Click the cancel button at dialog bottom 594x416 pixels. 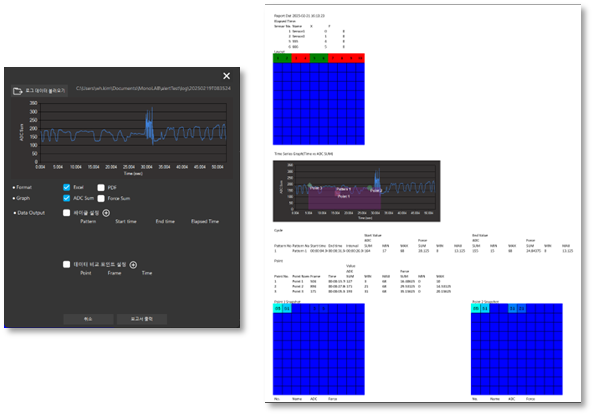coord(88,319)
